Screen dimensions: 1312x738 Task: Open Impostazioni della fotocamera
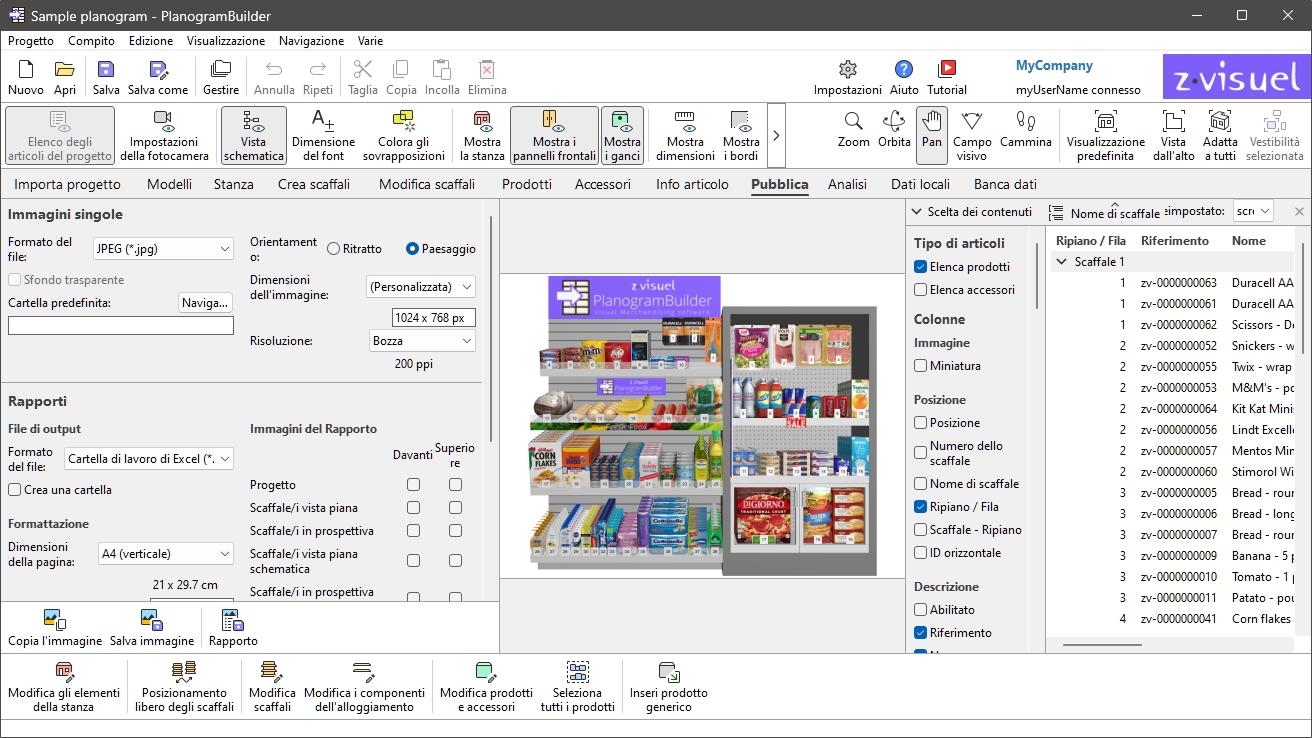point(164,135)
